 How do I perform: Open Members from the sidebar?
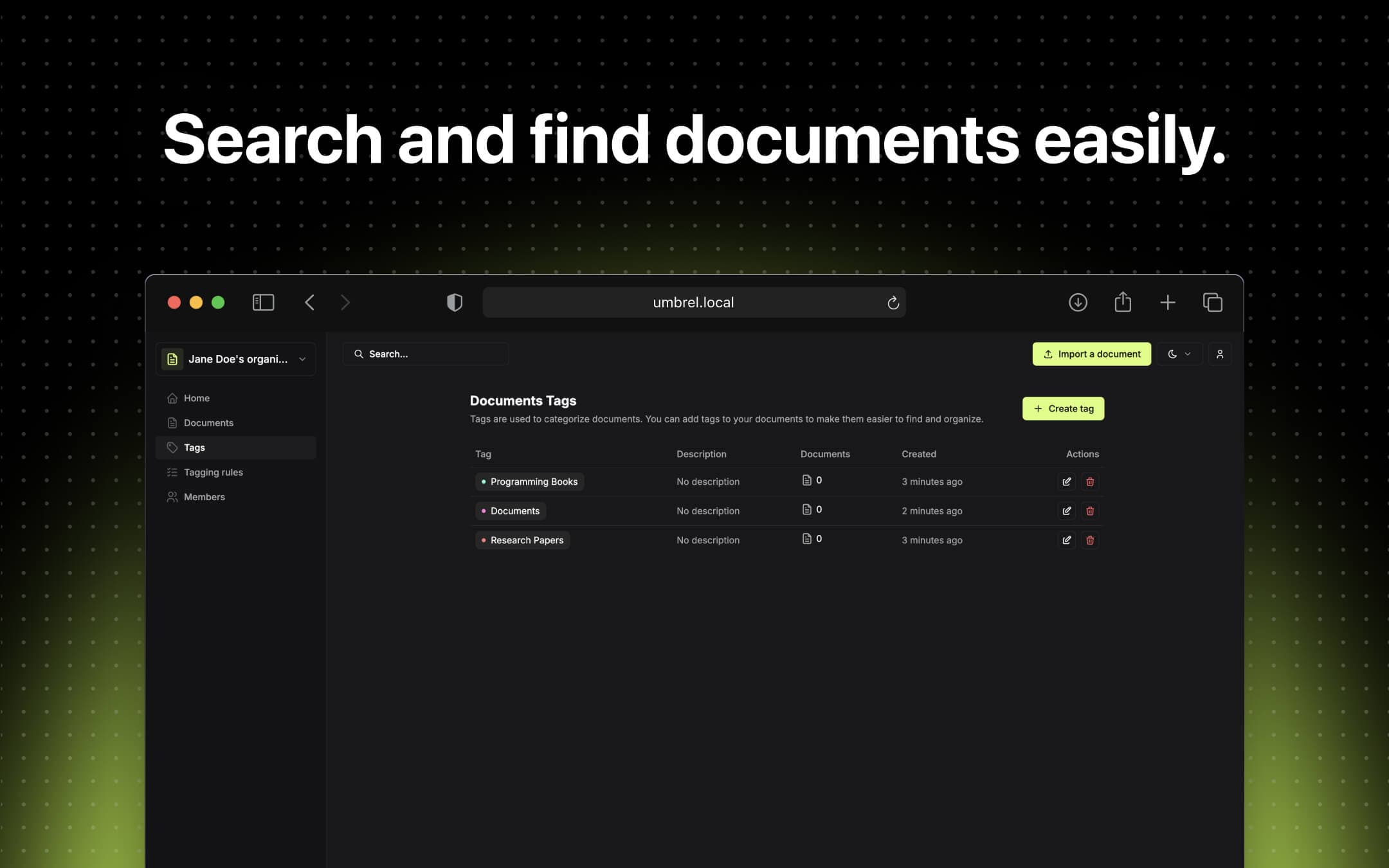click(x=204, y=496)
